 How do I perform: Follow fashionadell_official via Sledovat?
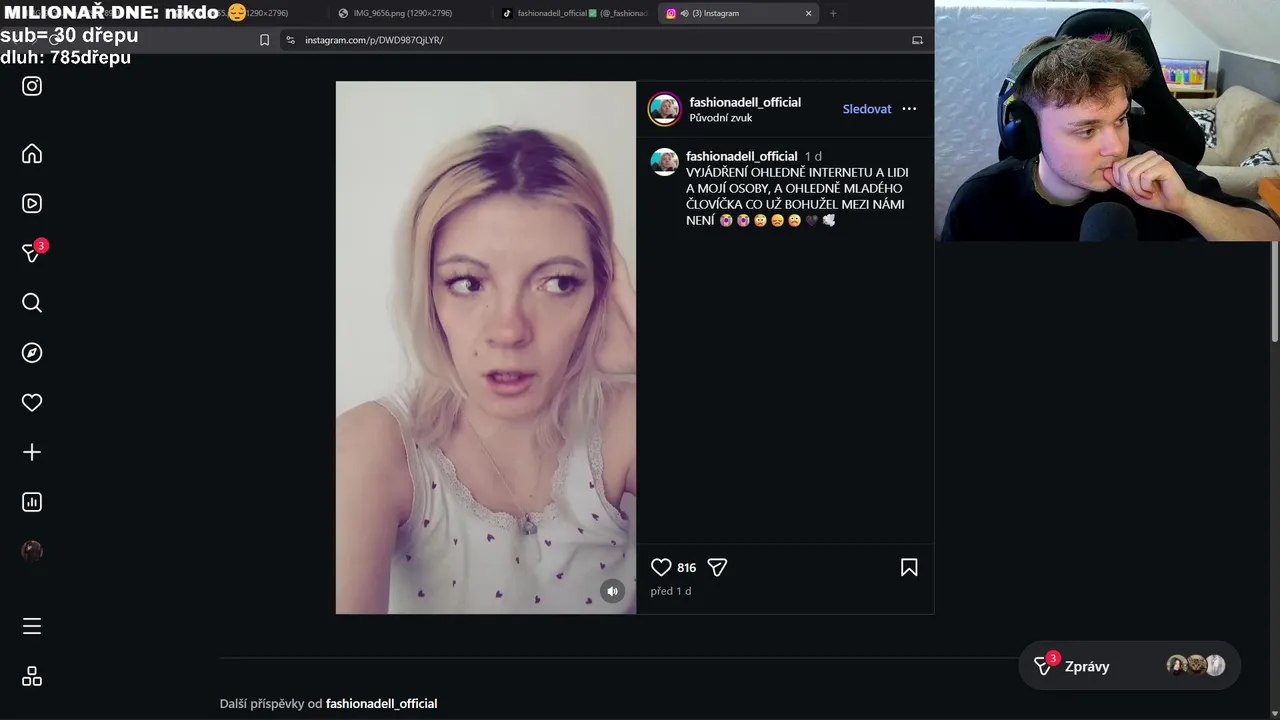(x=867, y=109)
